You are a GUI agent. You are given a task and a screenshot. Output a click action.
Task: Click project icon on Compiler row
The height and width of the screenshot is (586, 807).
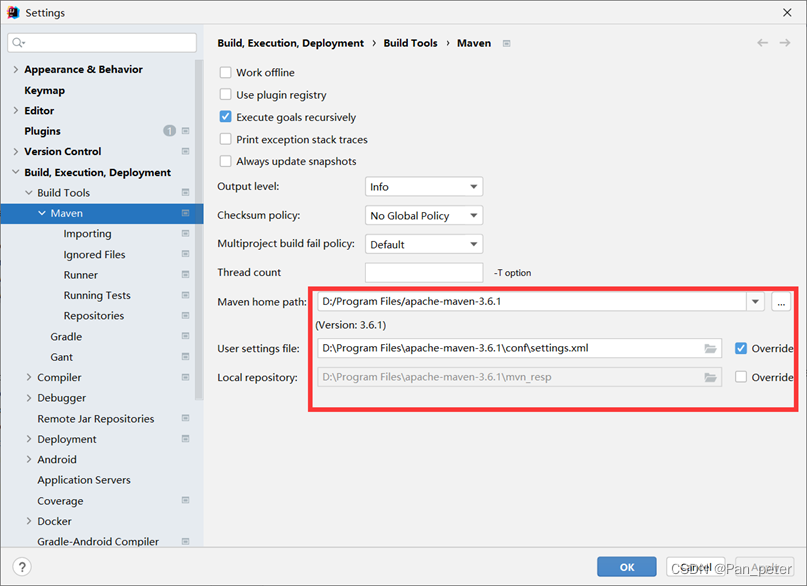click(185, 377)
